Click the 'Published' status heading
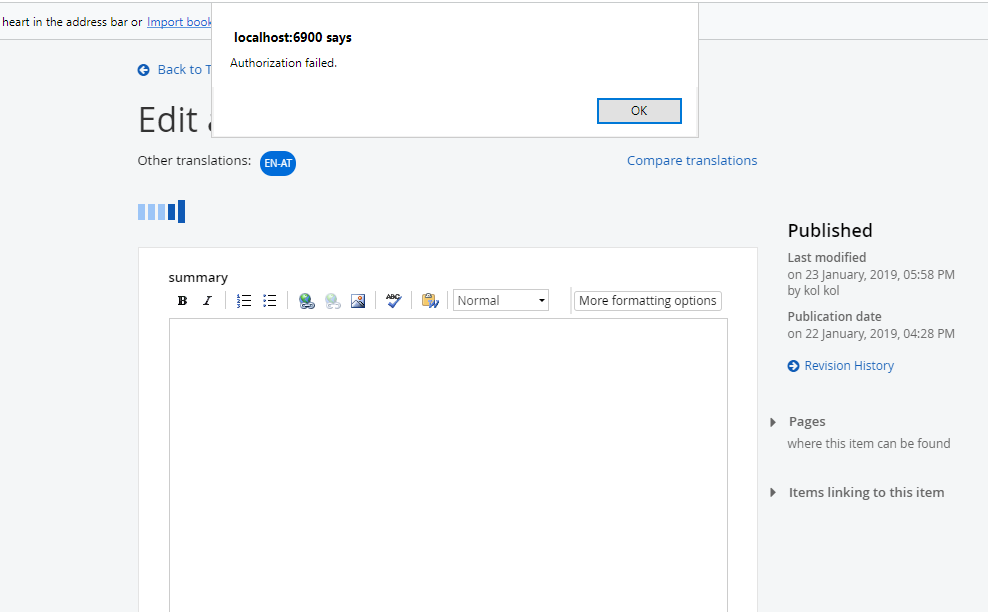This screenshot has width=988, height=612. point(830,231)
